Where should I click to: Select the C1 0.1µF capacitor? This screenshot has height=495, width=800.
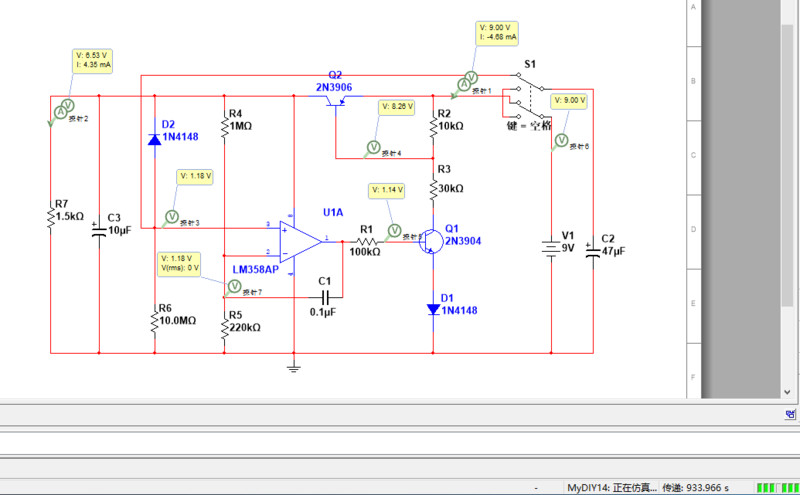(323, 296)
